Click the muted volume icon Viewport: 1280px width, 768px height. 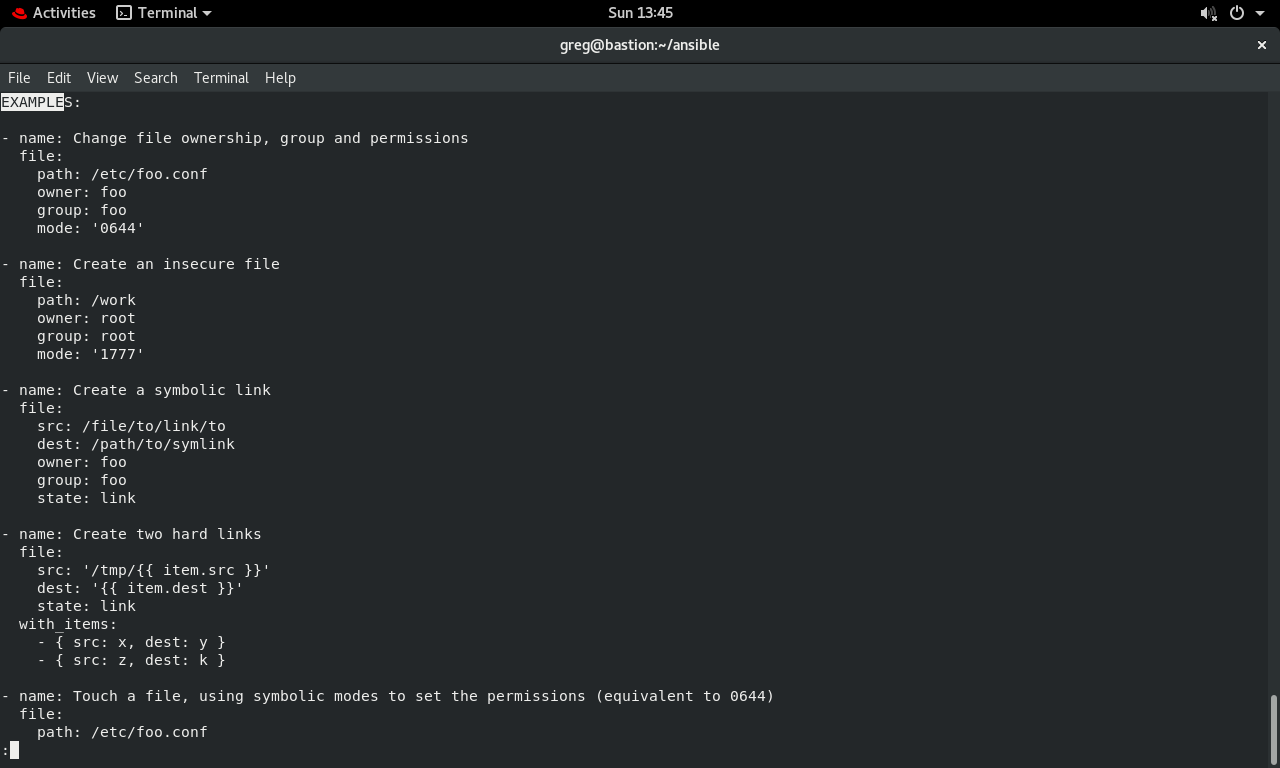(x=1208, y=13)
